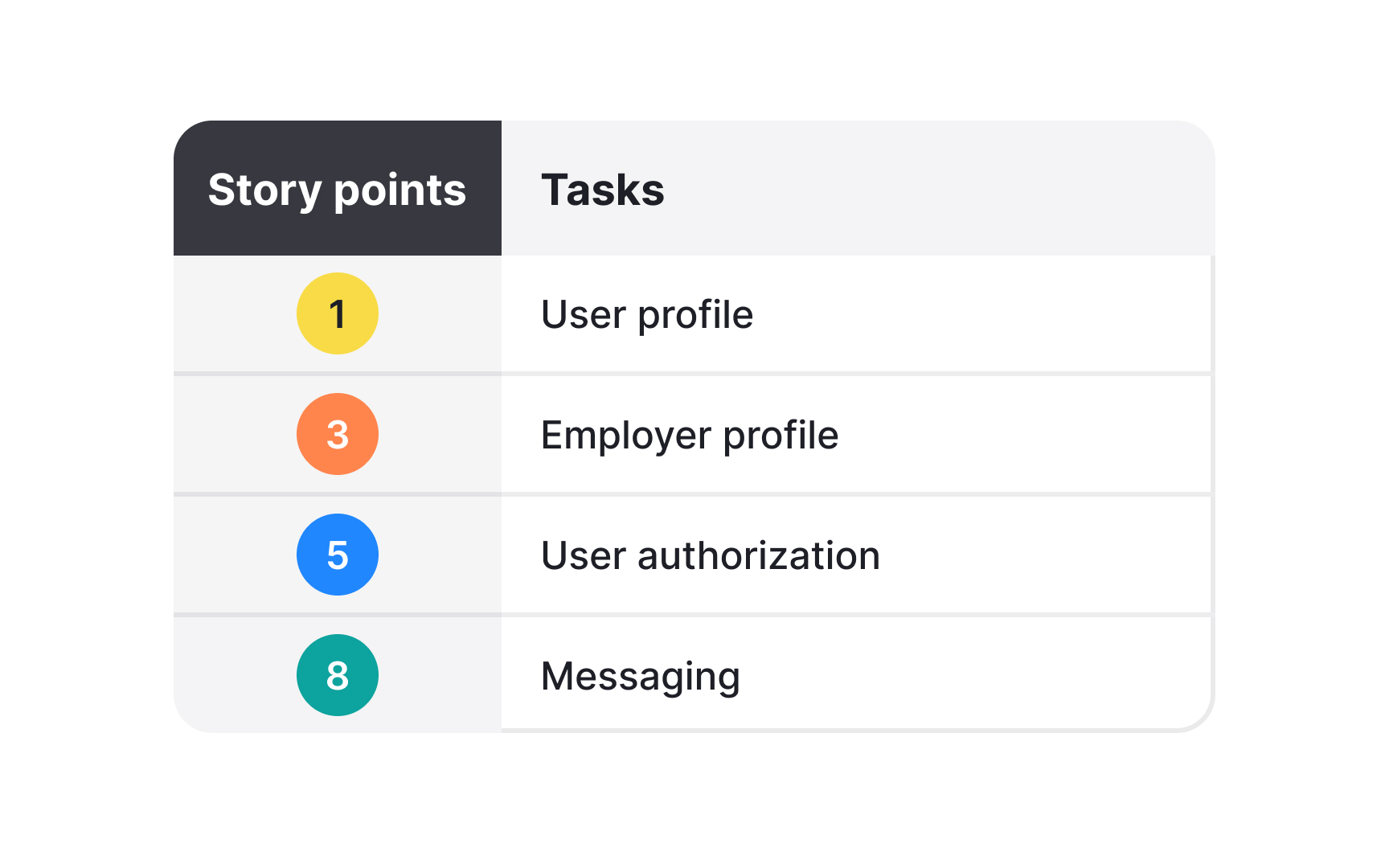Click the word "authorization" in the task list
The image size is (1389, 868).
[759, 555]
